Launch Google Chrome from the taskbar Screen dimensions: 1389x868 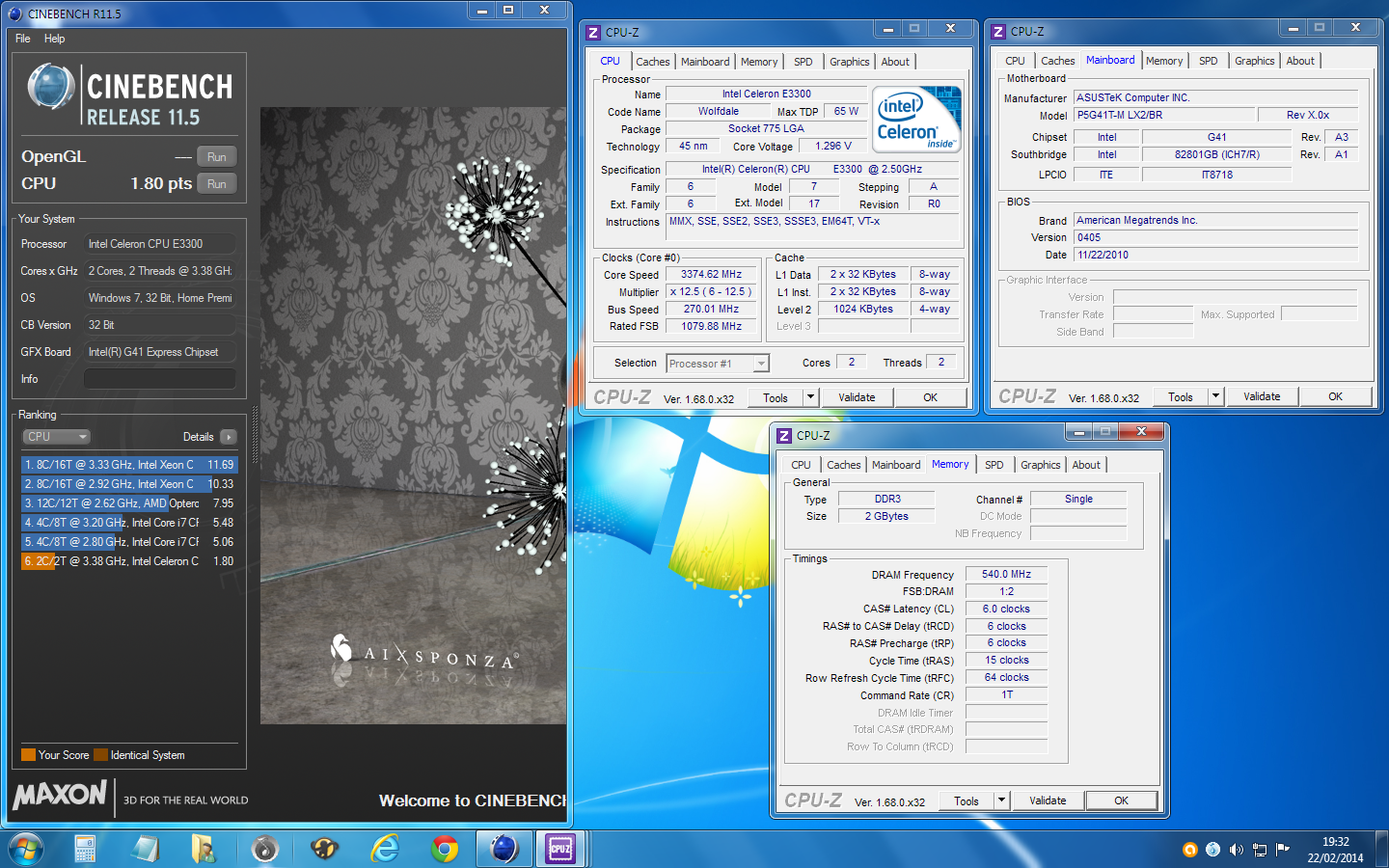[445, 849]
